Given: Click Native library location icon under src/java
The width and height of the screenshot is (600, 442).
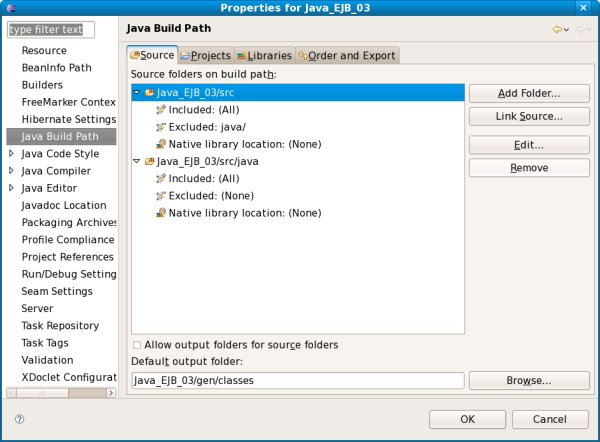Looking at the screenshot, I should coord(161,213).
